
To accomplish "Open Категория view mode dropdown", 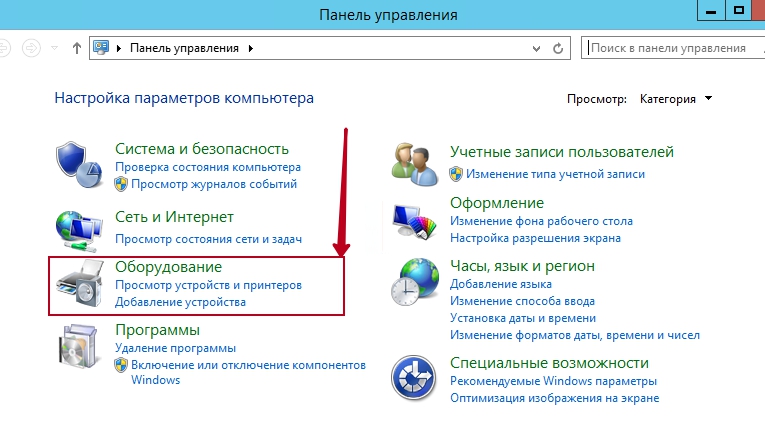I will click(675, 99).
